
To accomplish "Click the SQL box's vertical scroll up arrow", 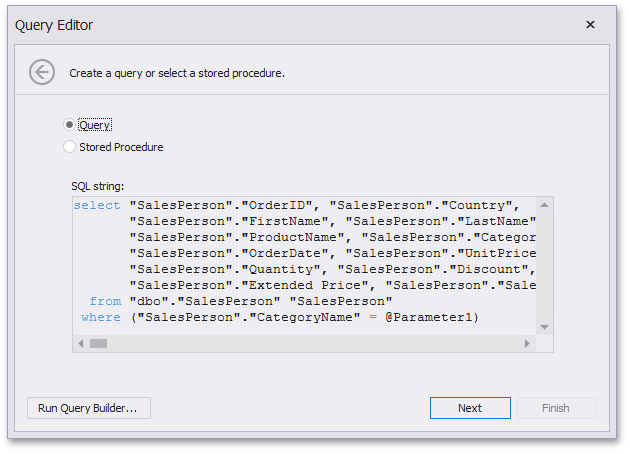I will point(544,205).
